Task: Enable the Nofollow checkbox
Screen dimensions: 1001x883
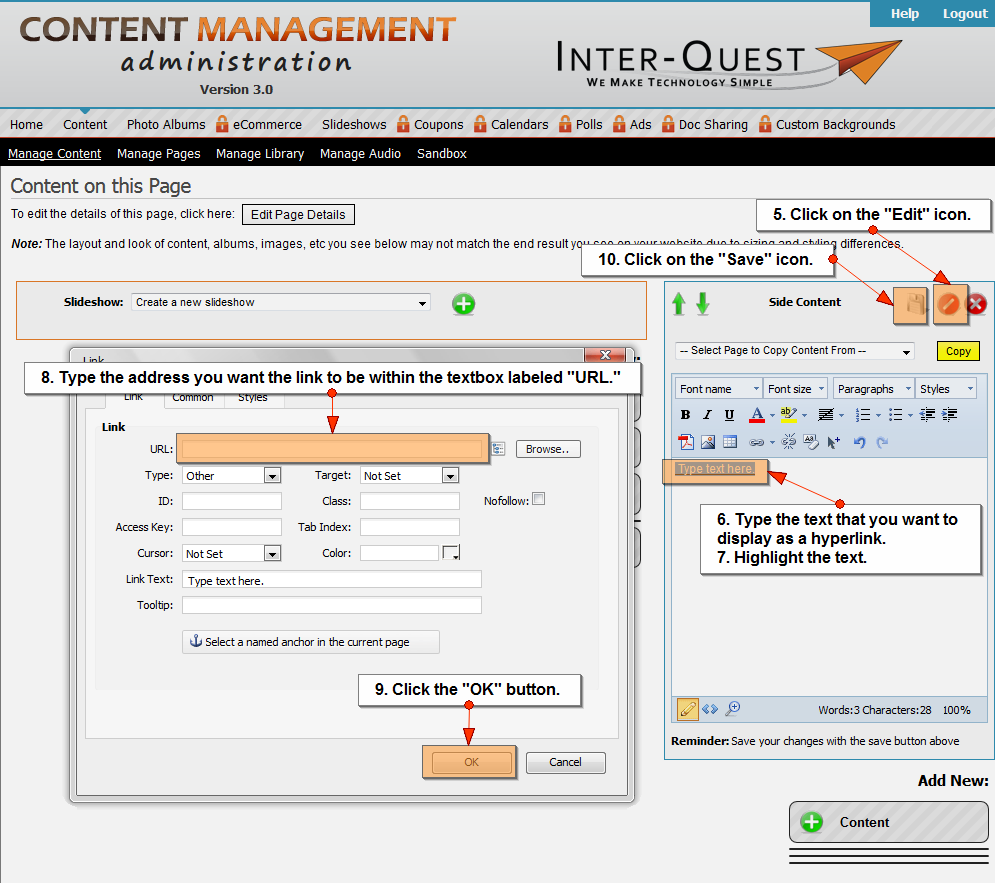Action: [539, 499]
